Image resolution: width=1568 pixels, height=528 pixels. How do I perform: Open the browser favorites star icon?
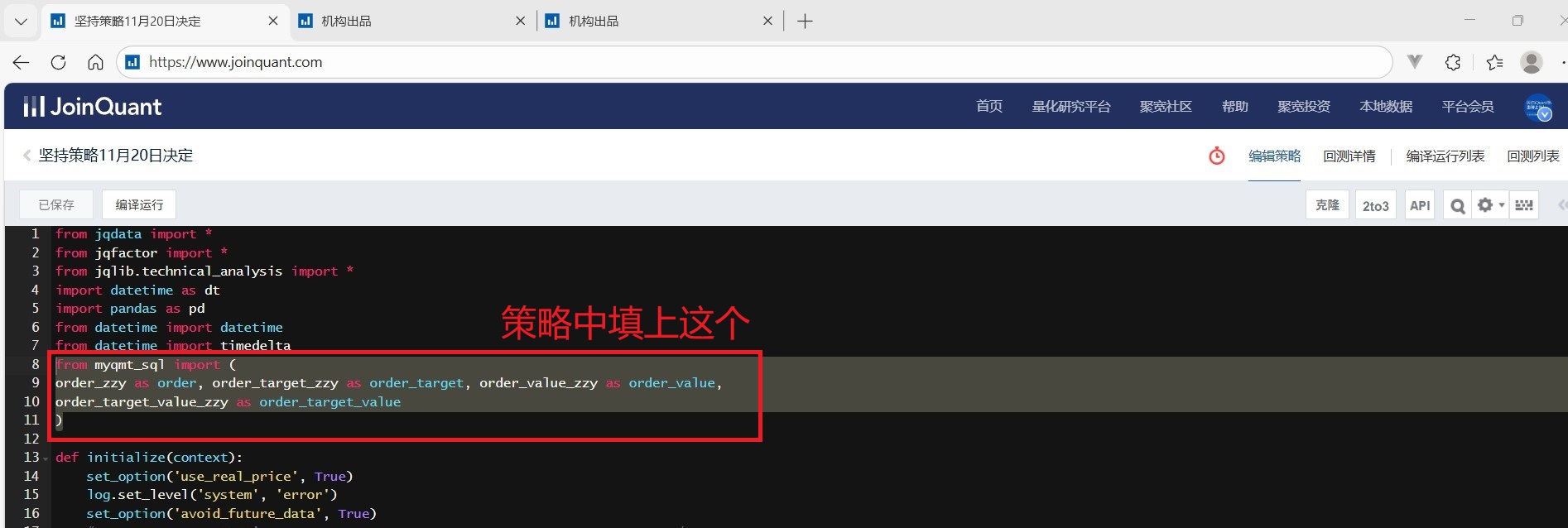pyautogui.click(x=1494, y=62)
